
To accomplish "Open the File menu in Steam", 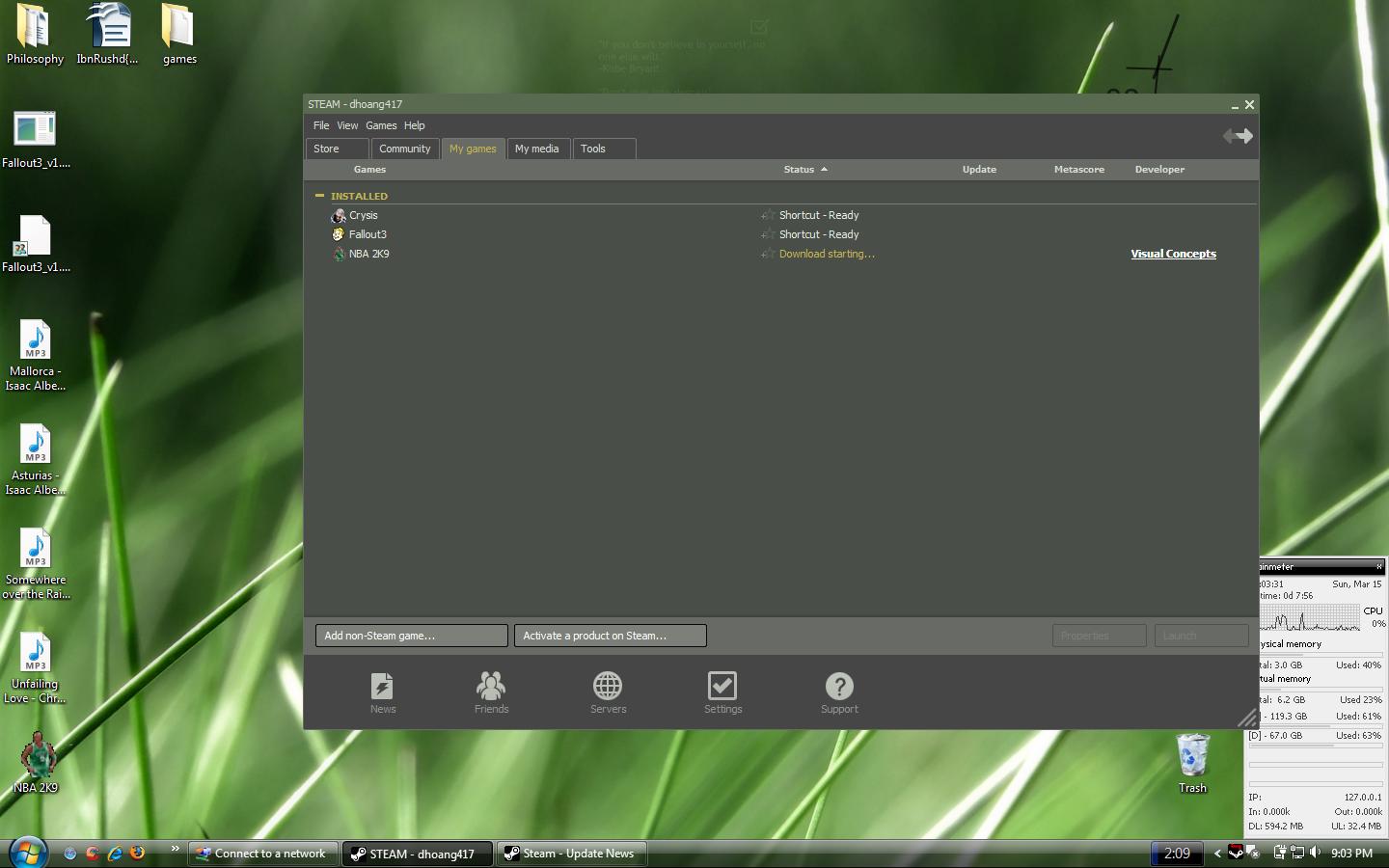I will pyautogui.click(x=321, y=125).
